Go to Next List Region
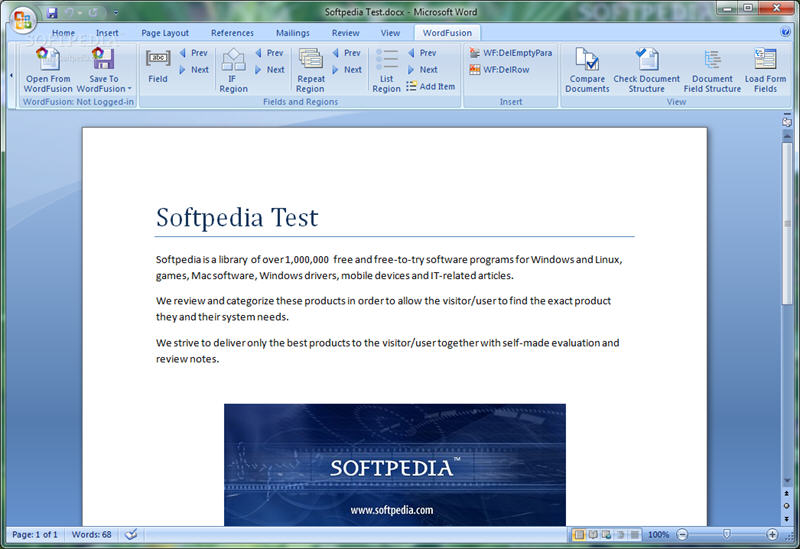The image size is (800, 549). (x=422, y=69)
